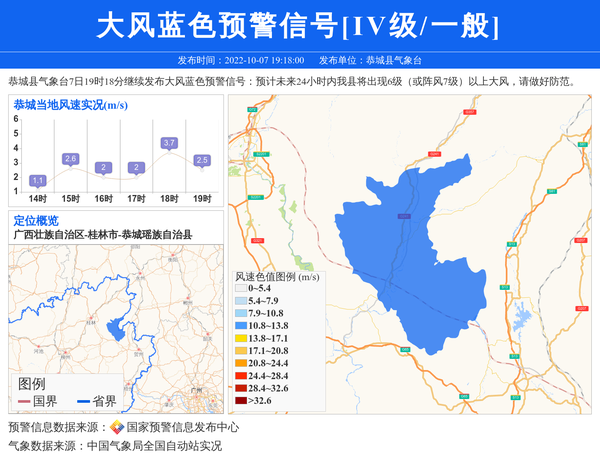Select the 13.8~17.1 yellow legend swatch

[x=241, y=339]
